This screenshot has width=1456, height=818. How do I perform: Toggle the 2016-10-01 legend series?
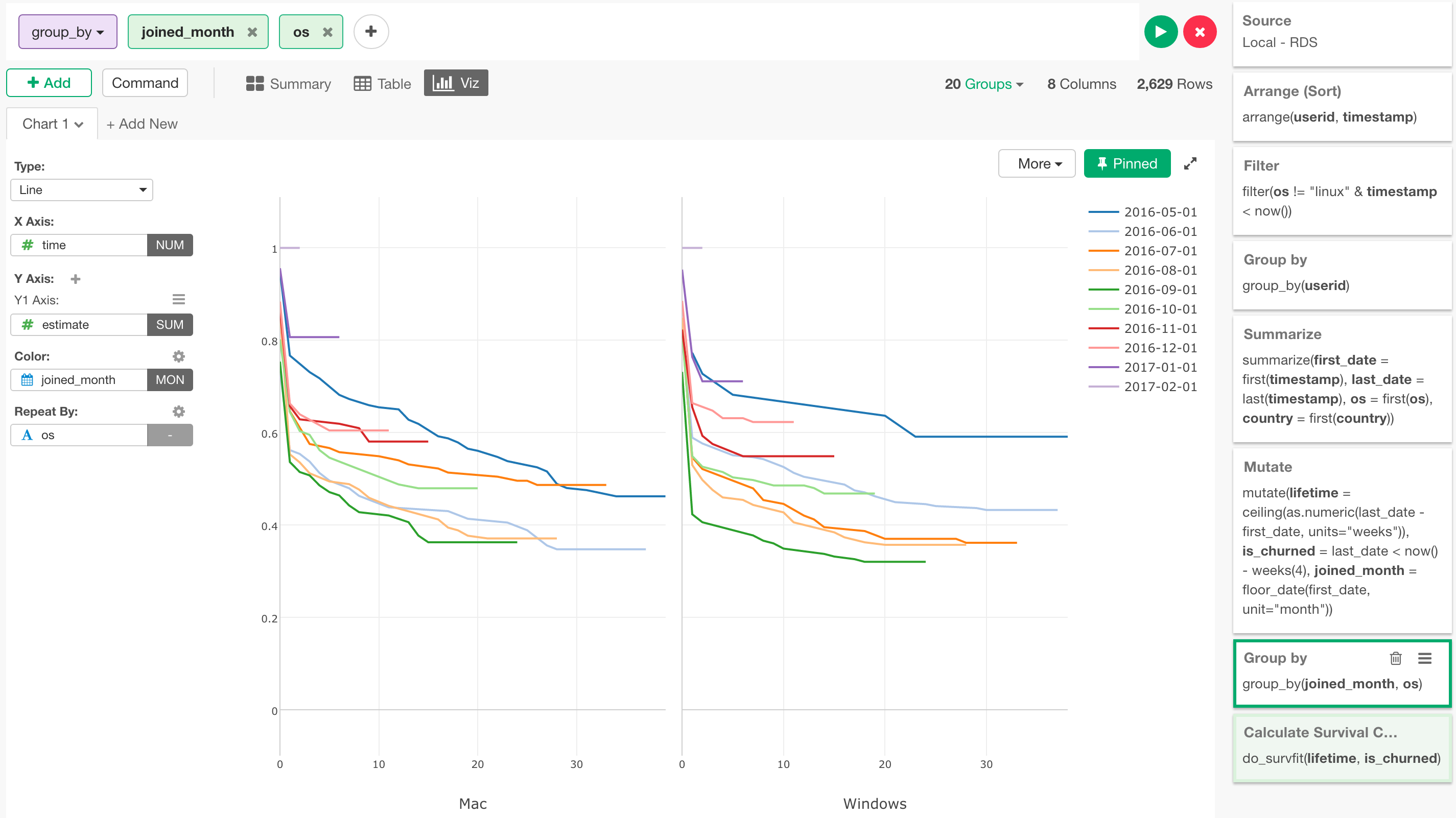click(x=1143, y=309)
